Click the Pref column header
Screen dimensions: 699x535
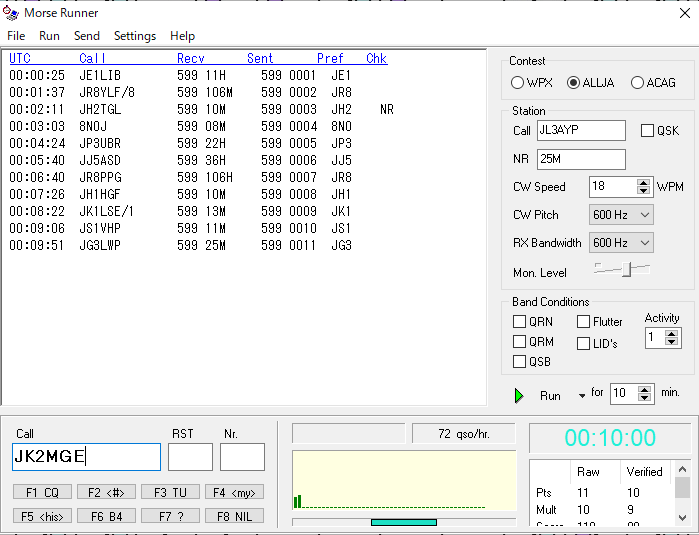pos(330,58)
